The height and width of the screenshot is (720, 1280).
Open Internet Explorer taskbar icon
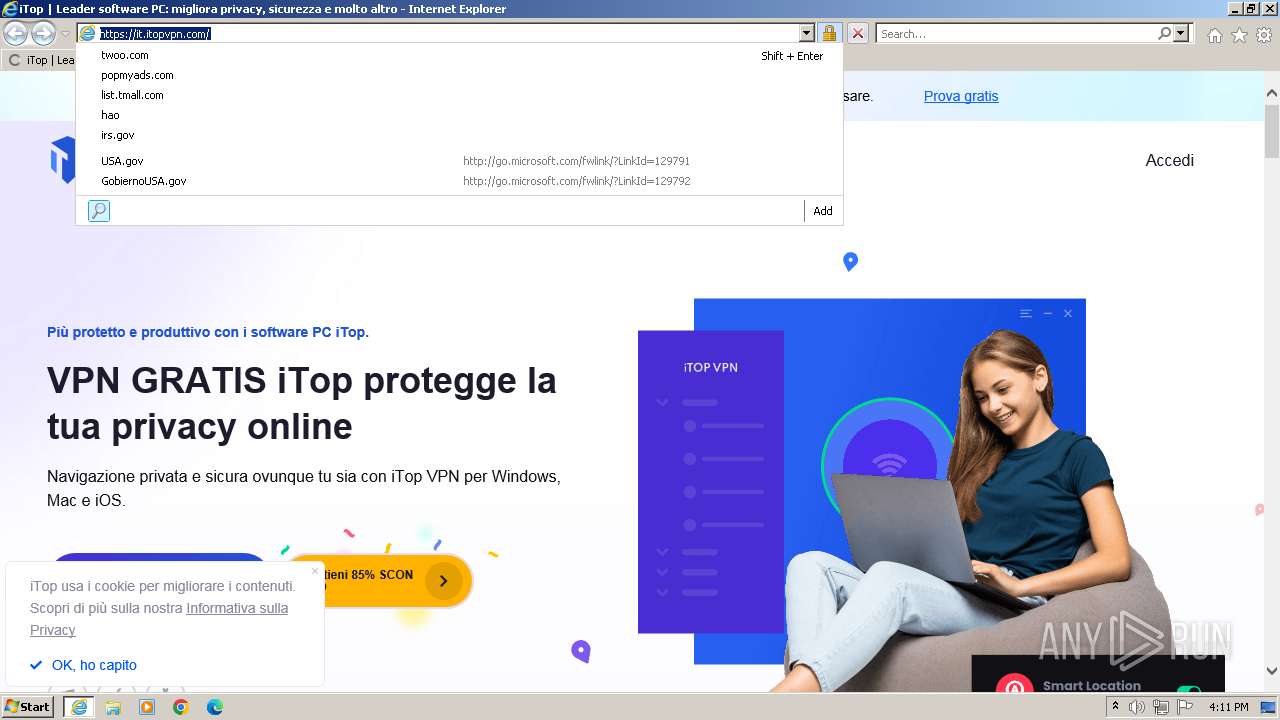[x=79, y=707]
